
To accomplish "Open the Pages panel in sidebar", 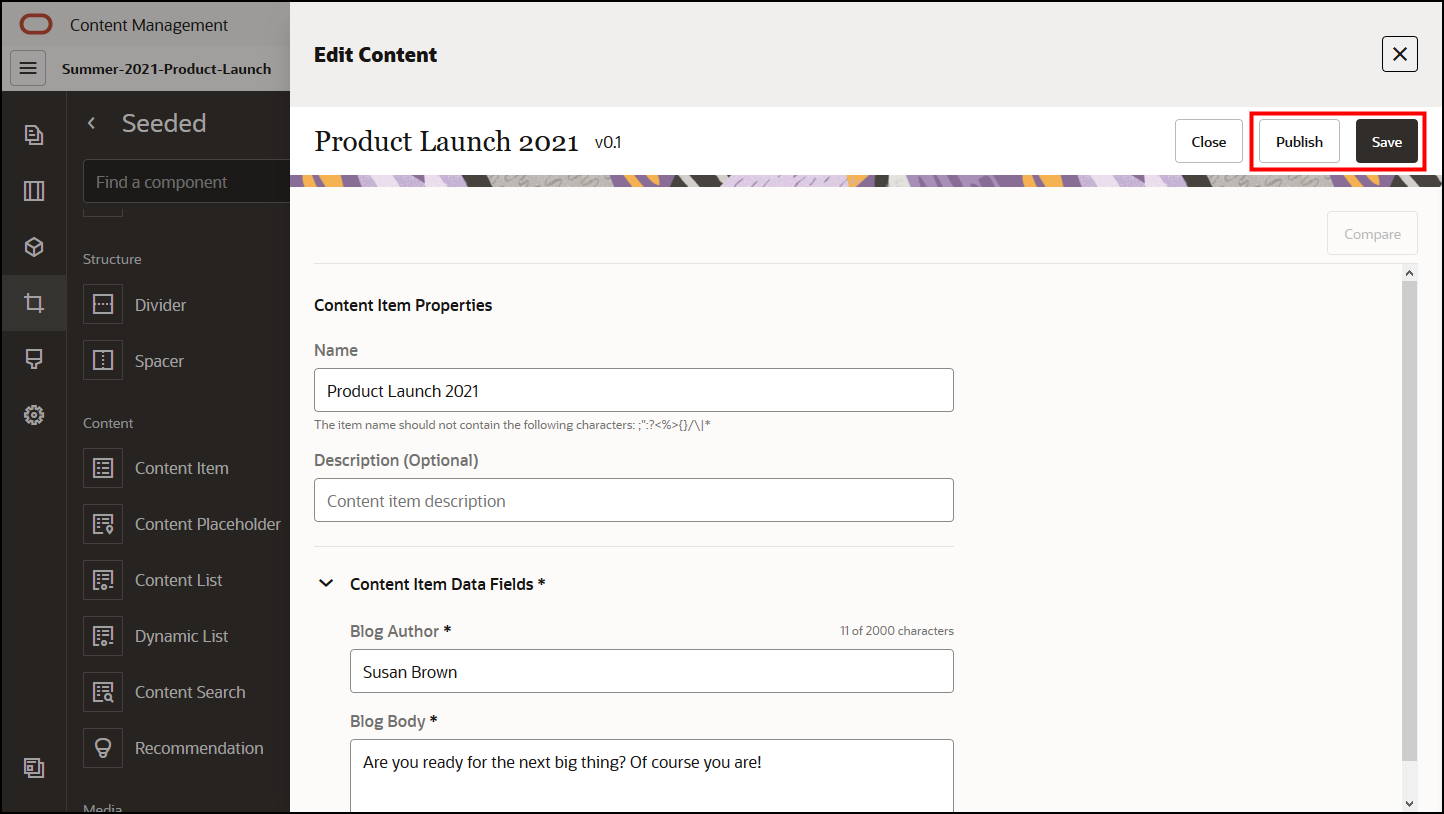I will coord(34,134).
